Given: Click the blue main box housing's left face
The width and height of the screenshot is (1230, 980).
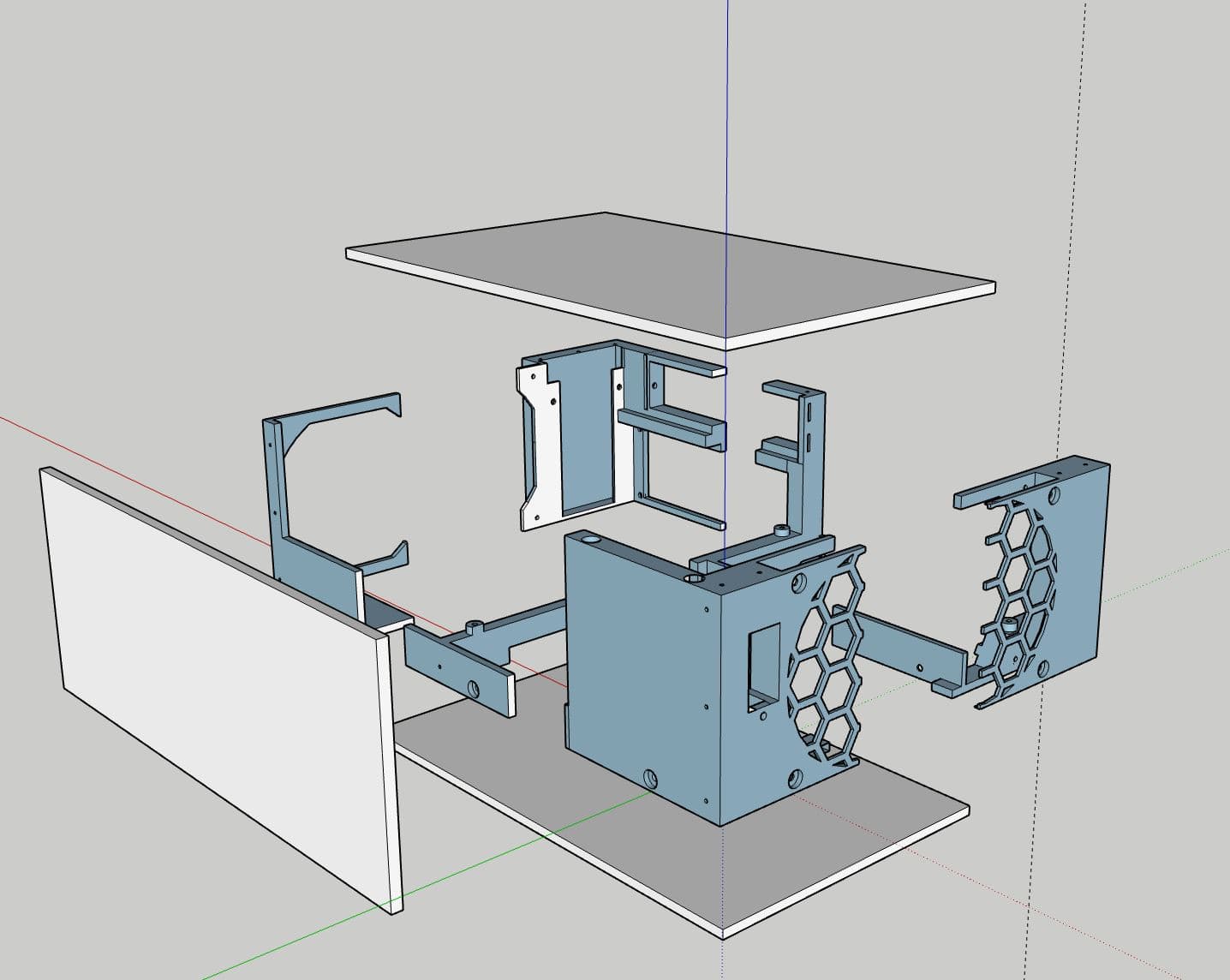Looking at the screenshot, I should coord(642,668).
